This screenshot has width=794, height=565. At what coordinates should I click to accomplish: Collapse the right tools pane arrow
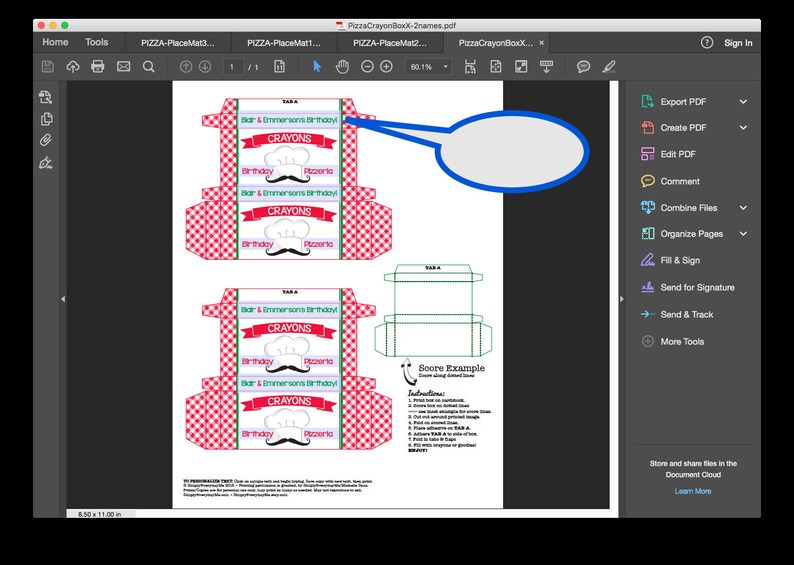click(x=622, y=299)
